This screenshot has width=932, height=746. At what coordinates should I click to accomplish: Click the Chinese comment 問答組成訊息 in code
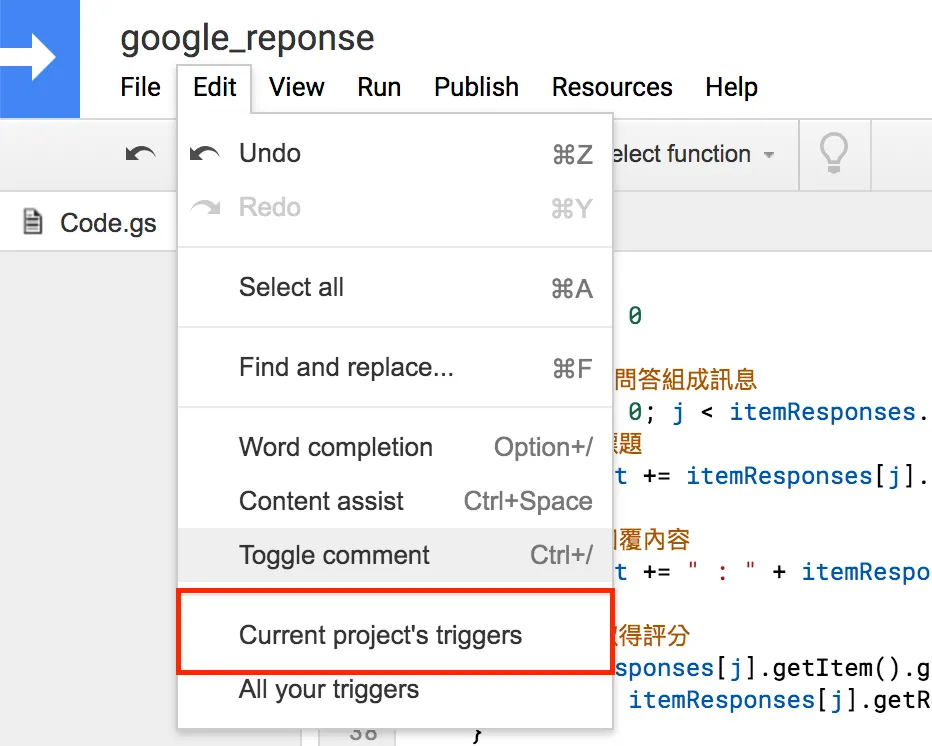pyautogui.click(x=685, y=379)
